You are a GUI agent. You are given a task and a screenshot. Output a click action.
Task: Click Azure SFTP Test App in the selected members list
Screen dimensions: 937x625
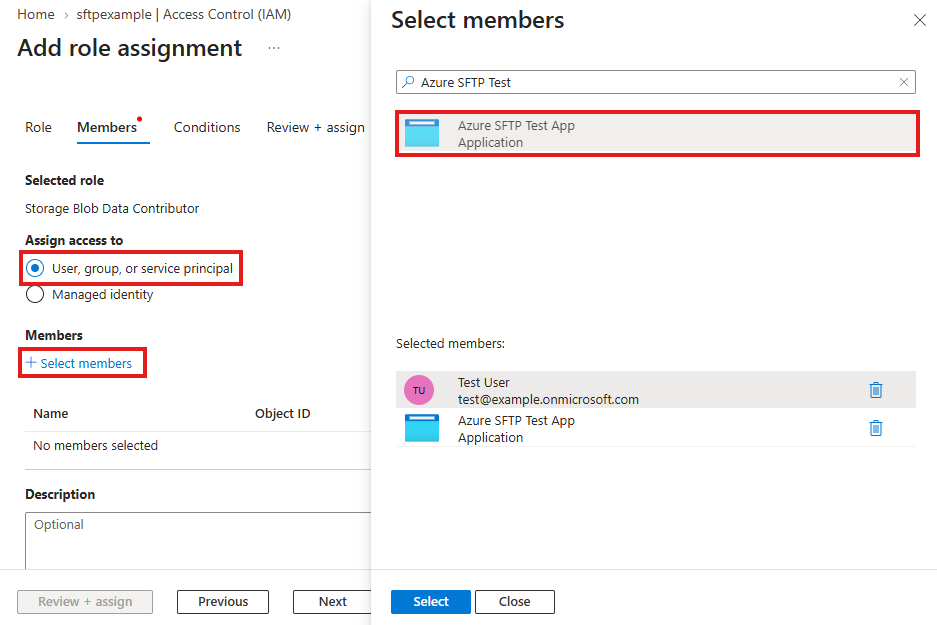click(516, 421)
